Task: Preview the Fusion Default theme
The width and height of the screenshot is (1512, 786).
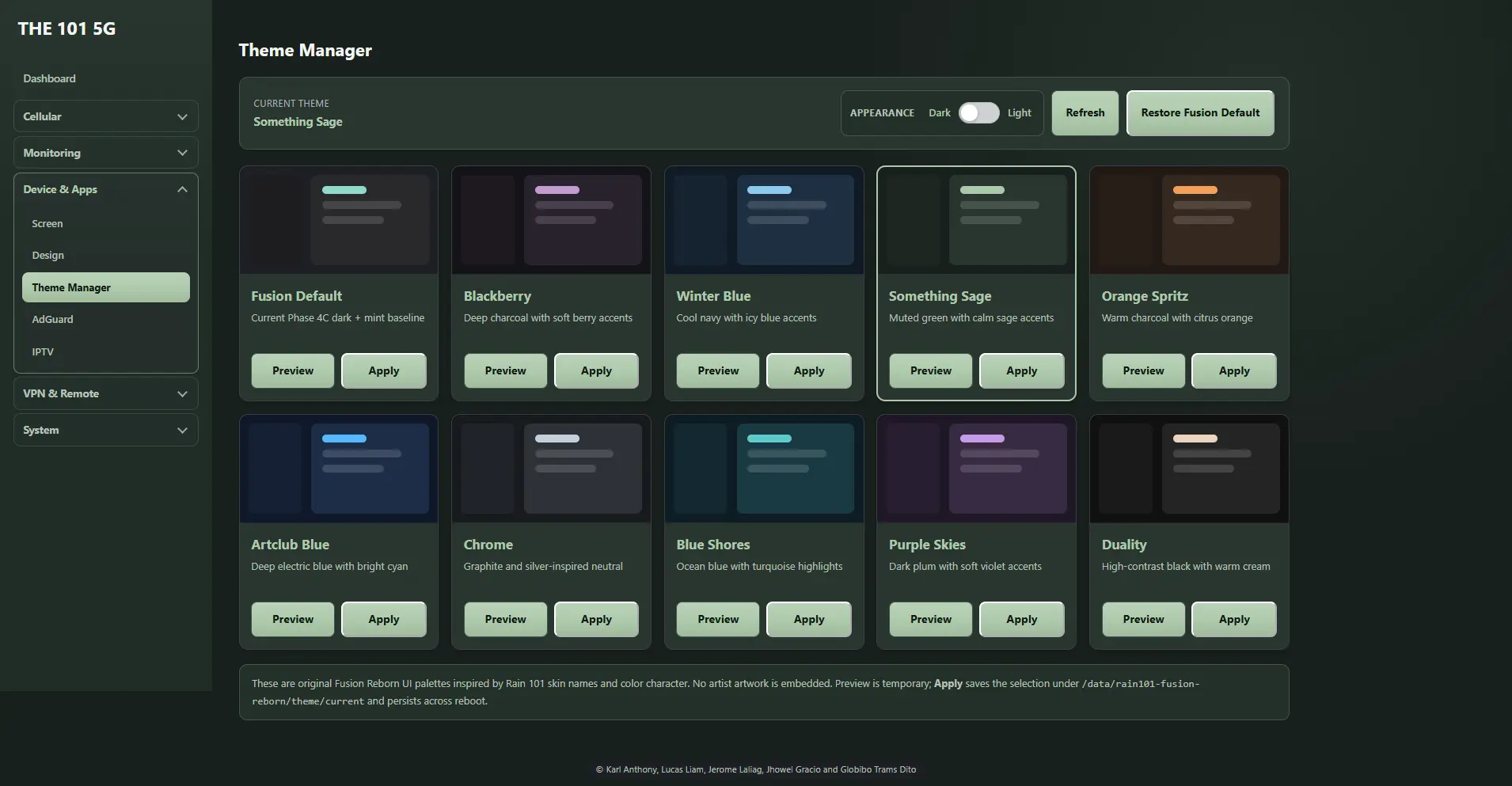Action: (293, 370)
